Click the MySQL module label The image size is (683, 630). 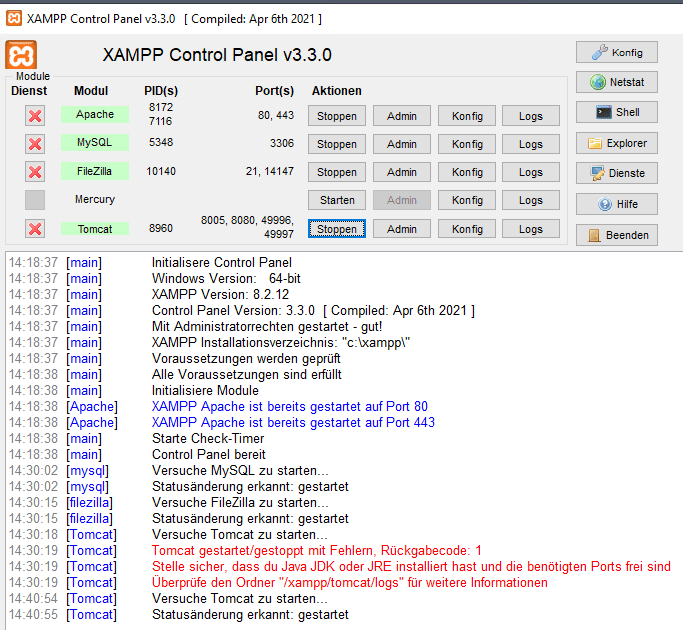click(95, 142)
